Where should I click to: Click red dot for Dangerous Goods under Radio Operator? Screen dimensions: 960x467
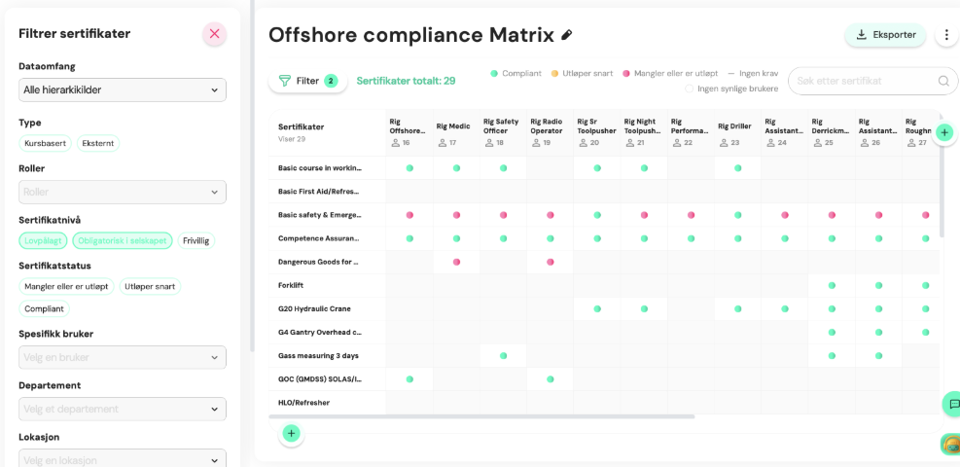pyautogui.click(x=550, y=262)
